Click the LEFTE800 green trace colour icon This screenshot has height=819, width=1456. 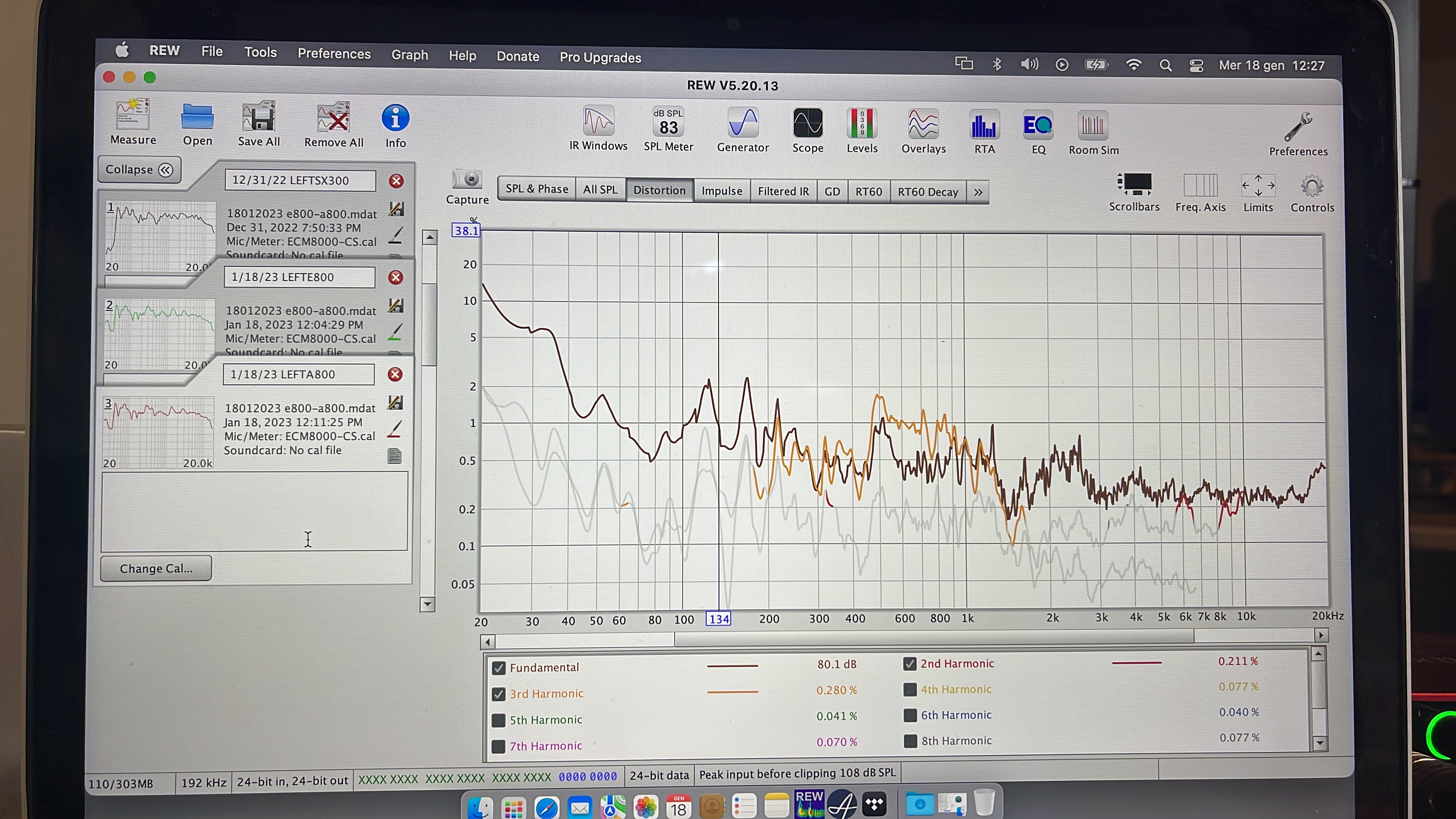[395, 333]
